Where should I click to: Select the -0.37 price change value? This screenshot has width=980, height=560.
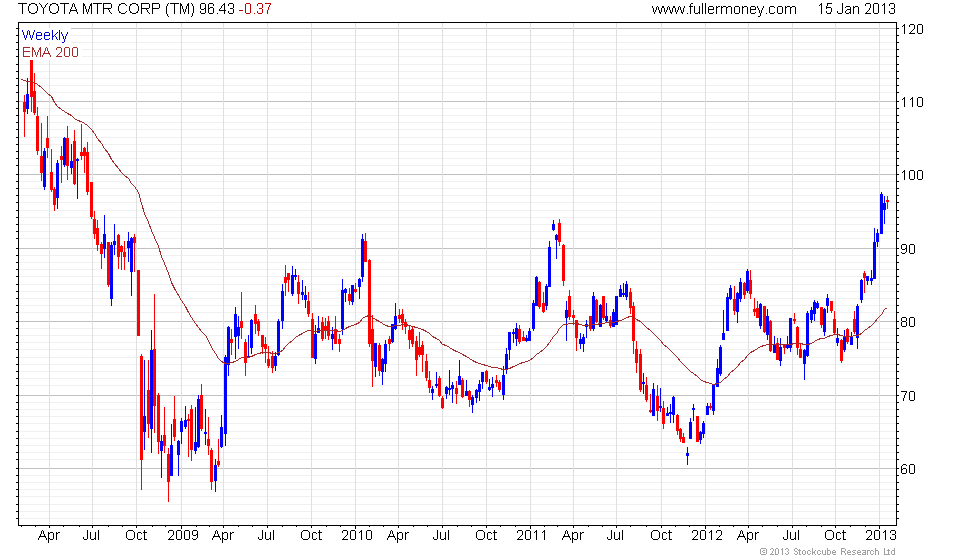tap(255, 9)
